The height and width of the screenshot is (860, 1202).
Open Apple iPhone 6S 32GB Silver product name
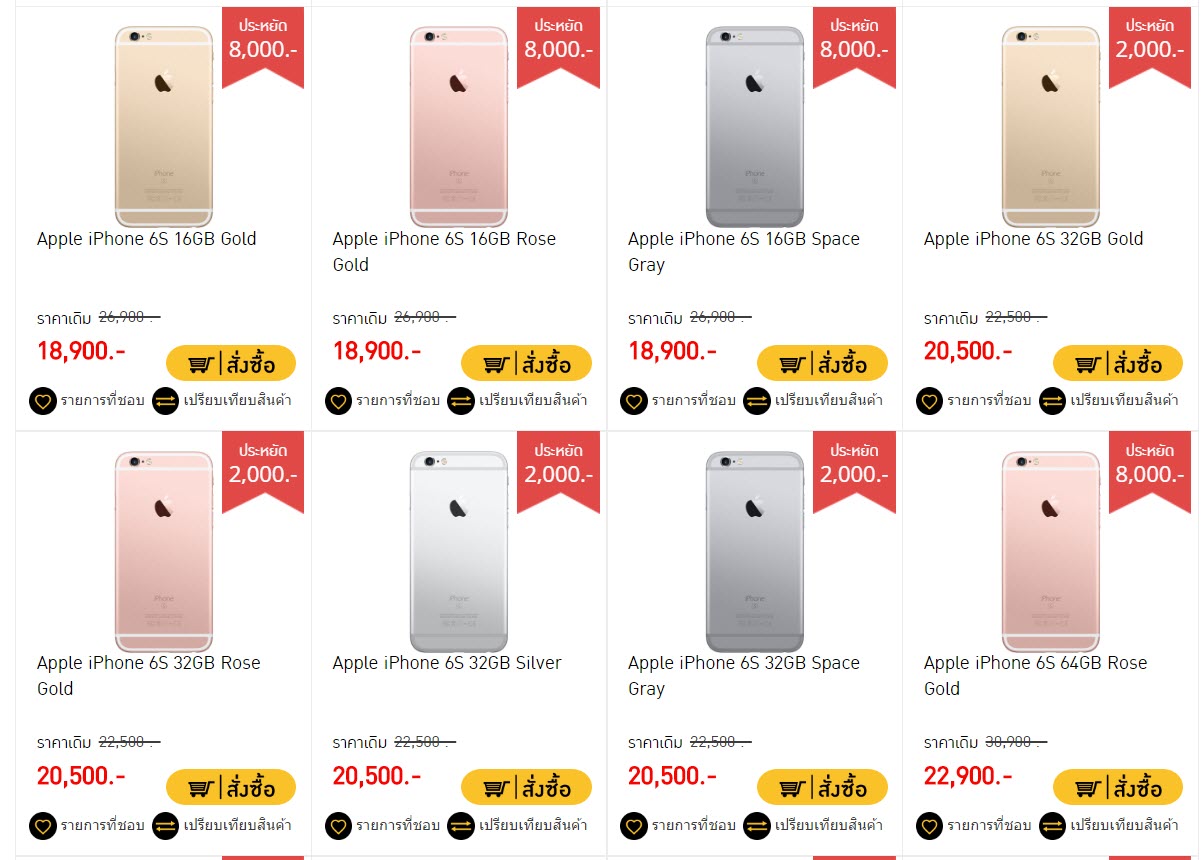pos(447,663)
